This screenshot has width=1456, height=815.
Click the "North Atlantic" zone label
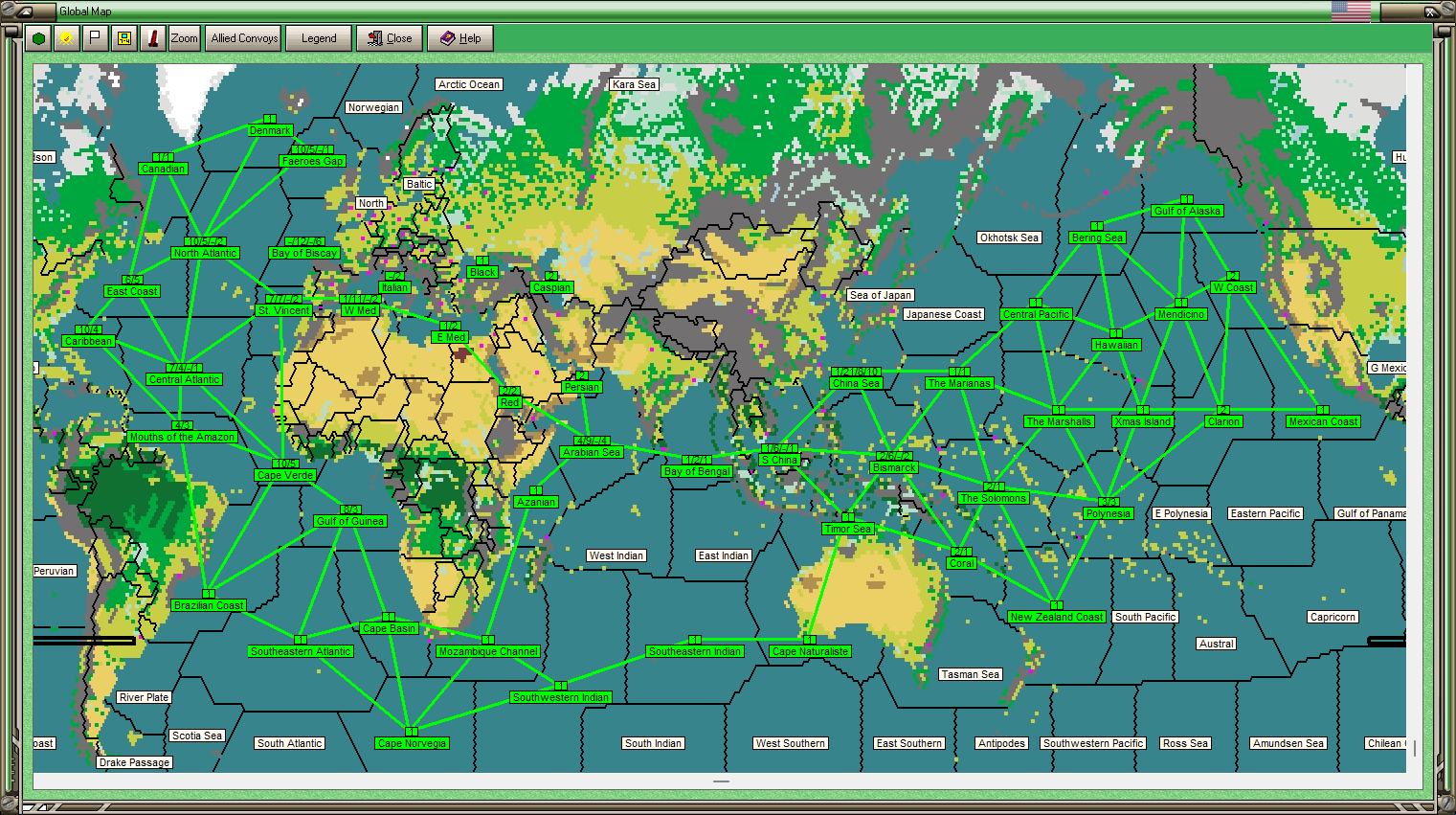click(x=205, y=253)
